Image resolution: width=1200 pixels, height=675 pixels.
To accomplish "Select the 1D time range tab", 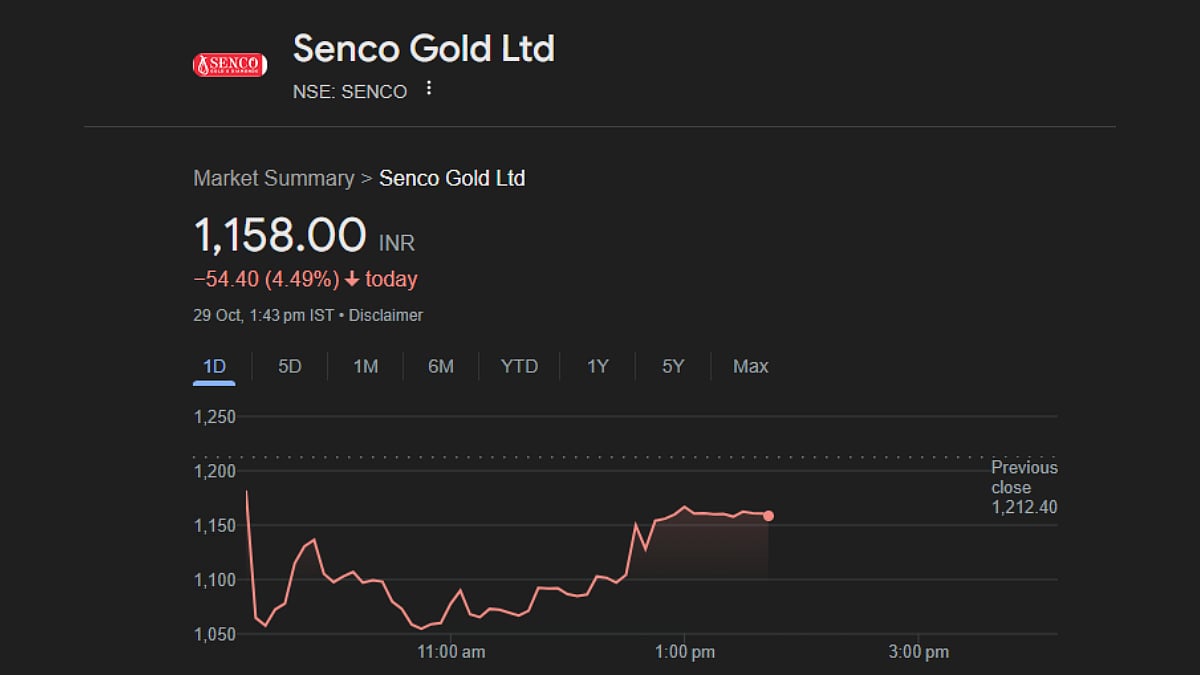I will [214, 366].
